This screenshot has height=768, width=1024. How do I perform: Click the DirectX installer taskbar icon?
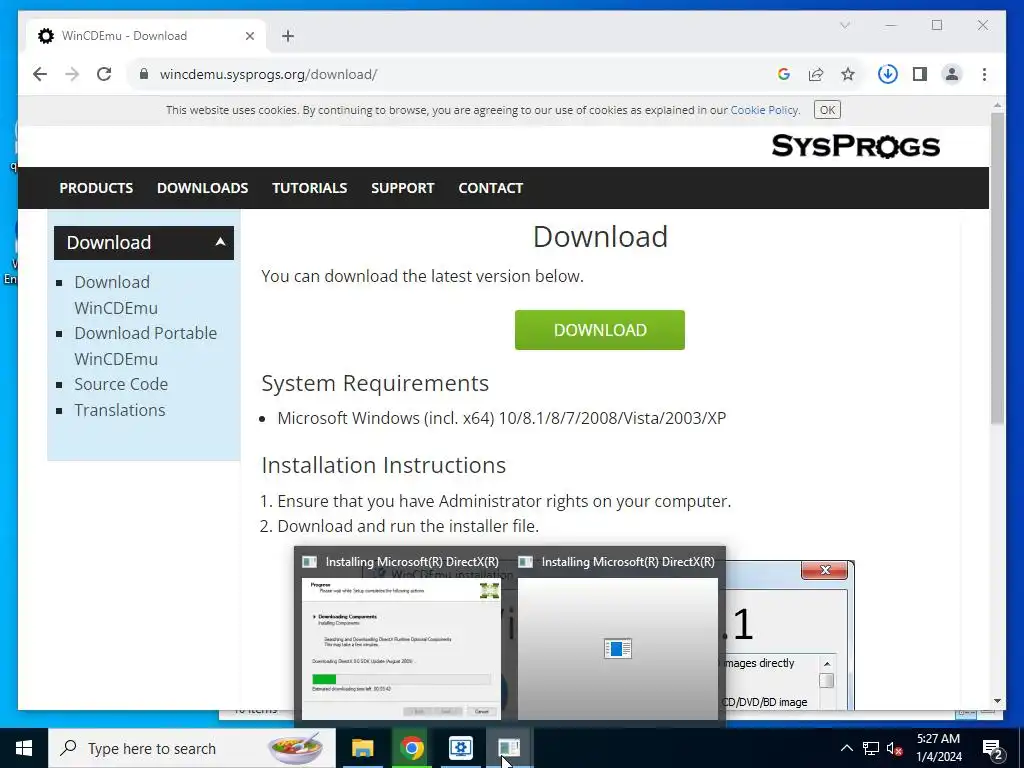pyautogui.click(x=509, y=748)
